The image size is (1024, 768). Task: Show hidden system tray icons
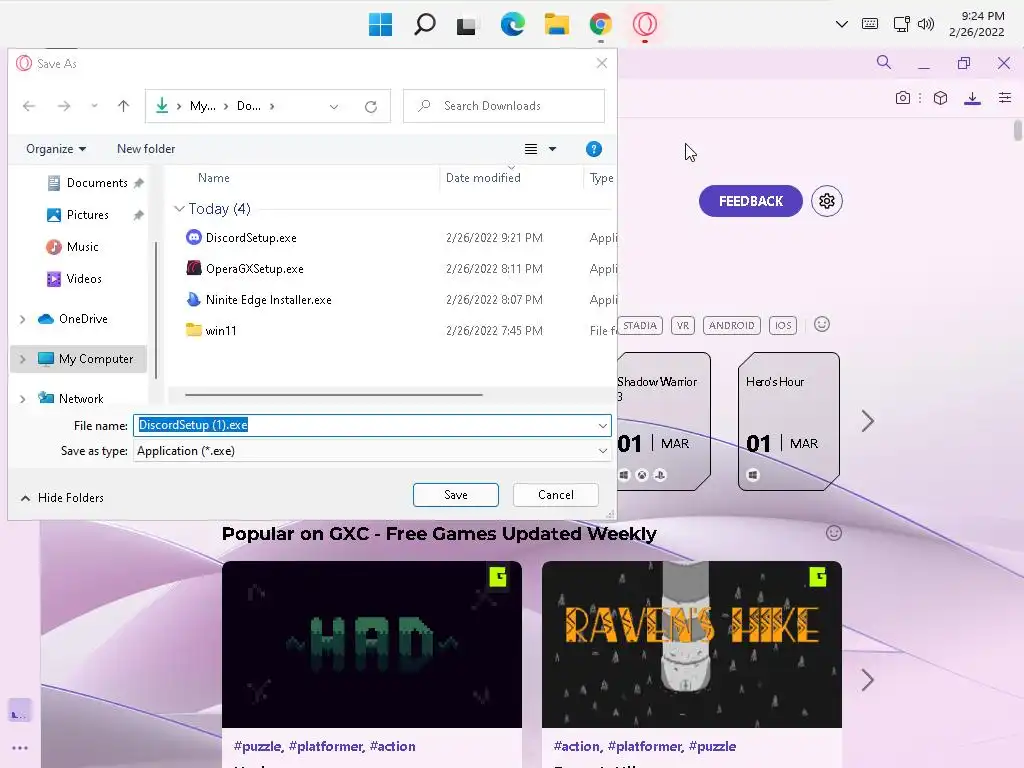(842, 24)
